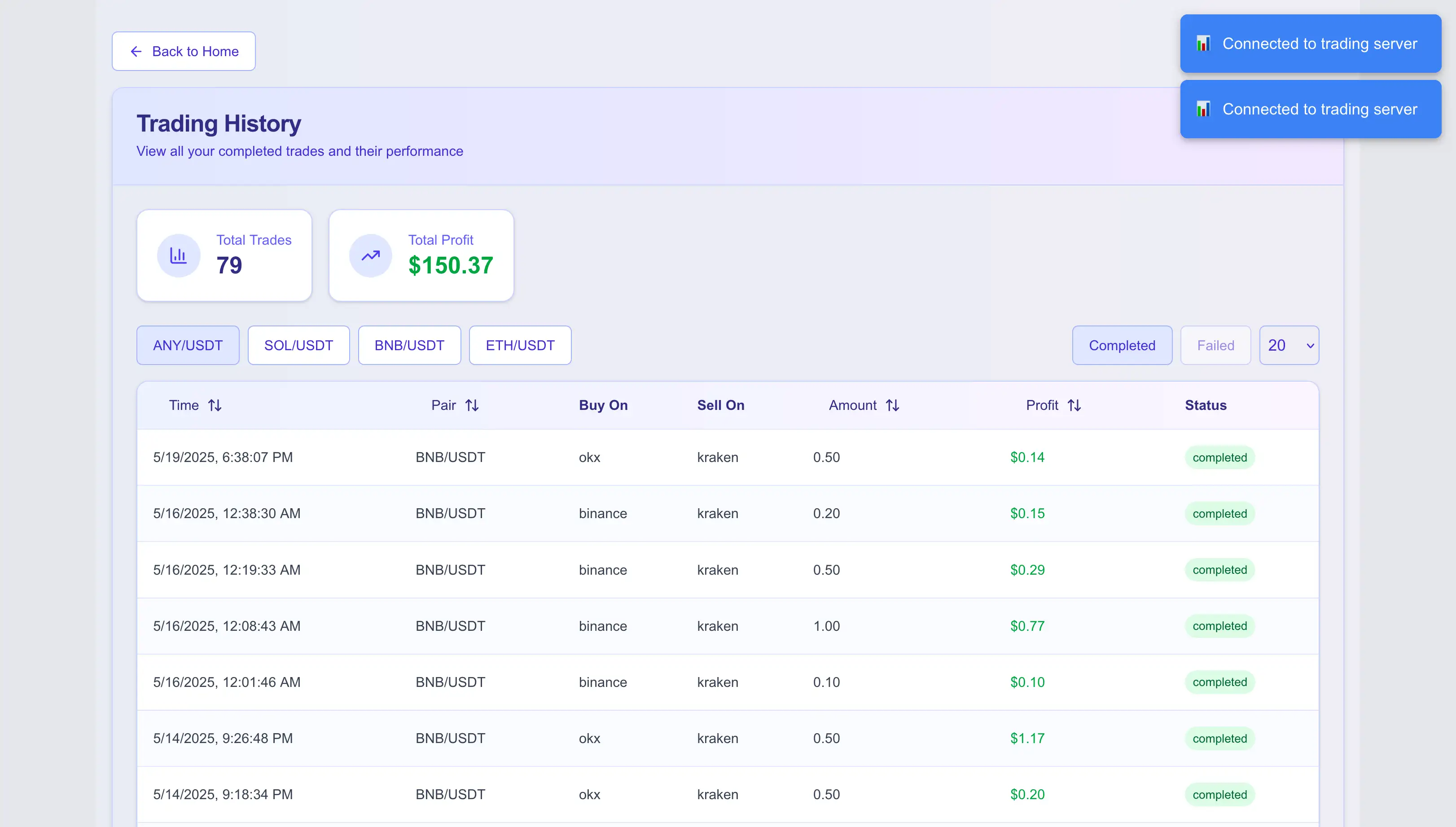Click the Back to Home button
The height and width of the screenshot is (827, 1456).
[x=184, y=51]
